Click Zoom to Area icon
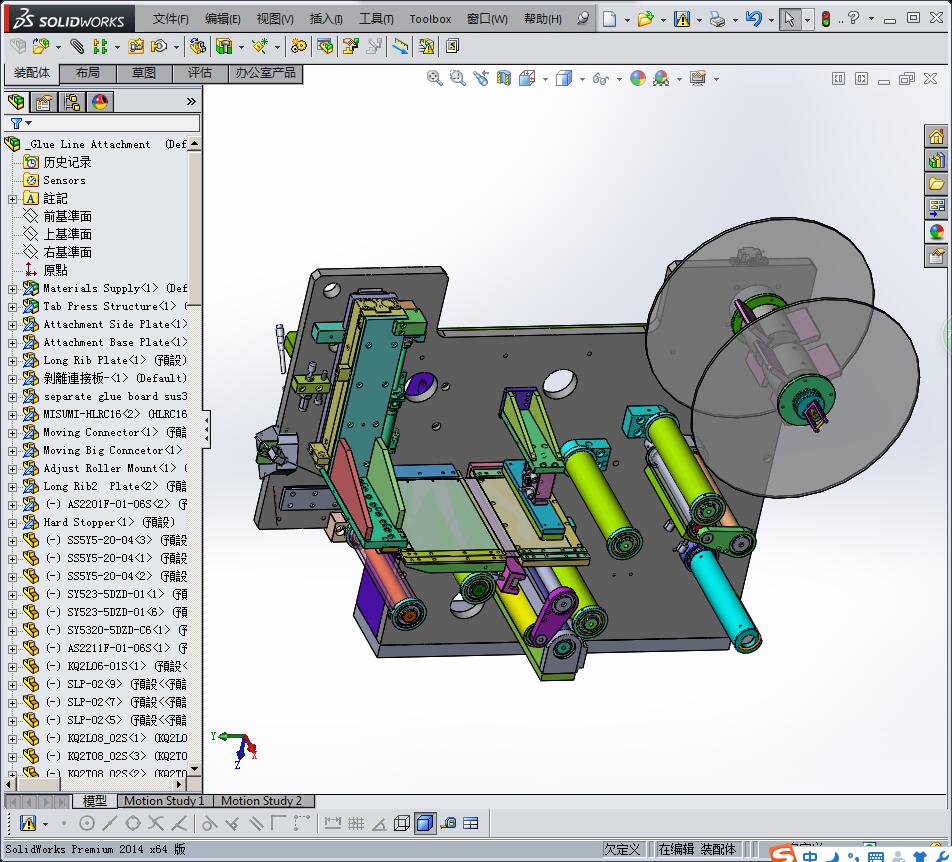 point(457,78)
